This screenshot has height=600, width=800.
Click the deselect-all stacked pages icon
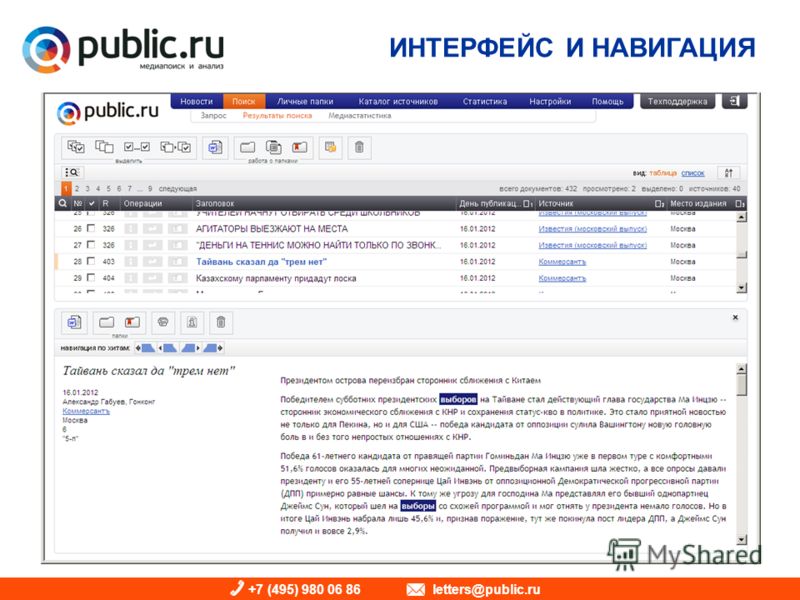[104, 147]
